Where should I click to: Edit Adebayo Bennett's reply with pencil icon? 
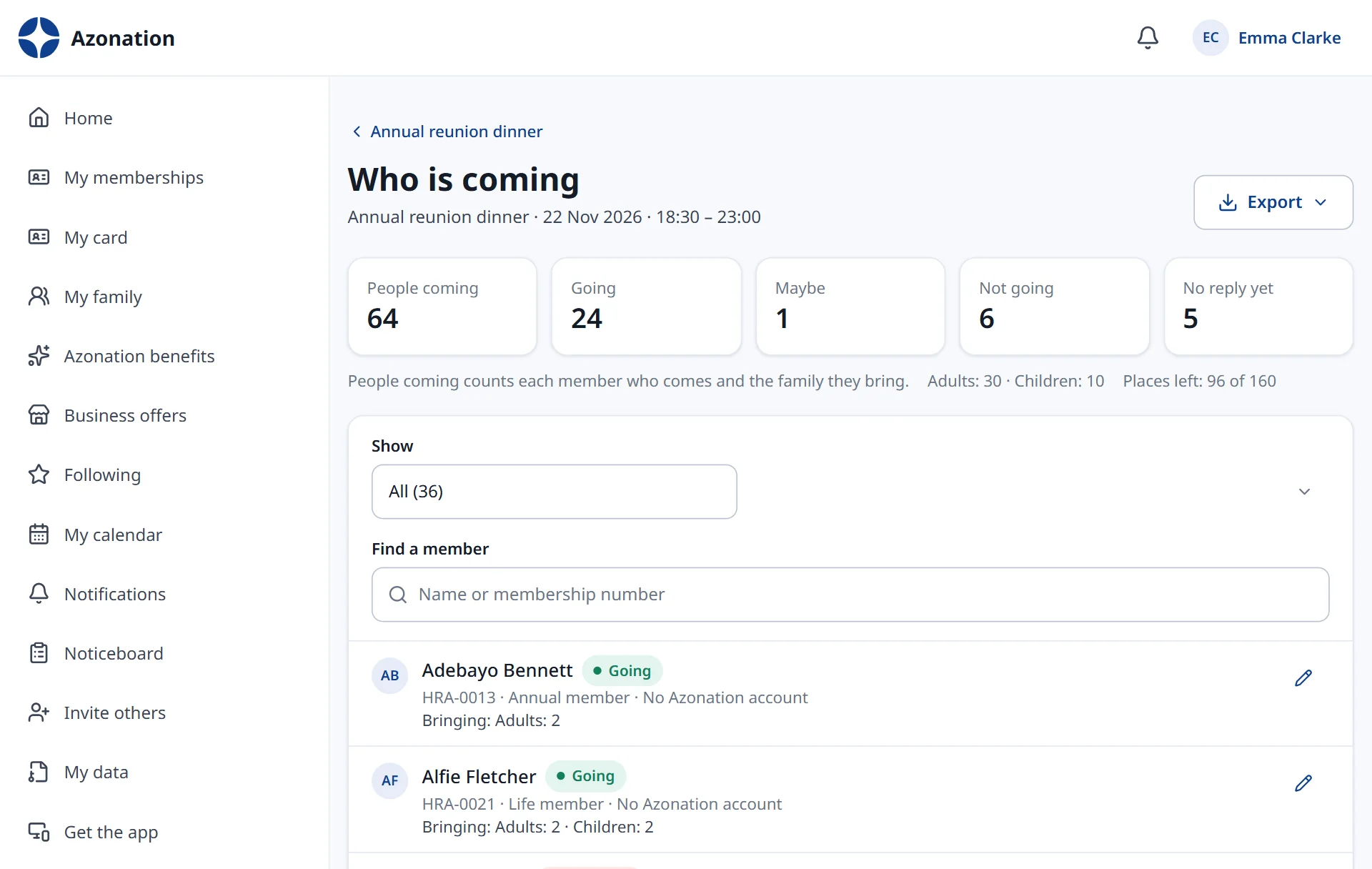(1303, 678)
